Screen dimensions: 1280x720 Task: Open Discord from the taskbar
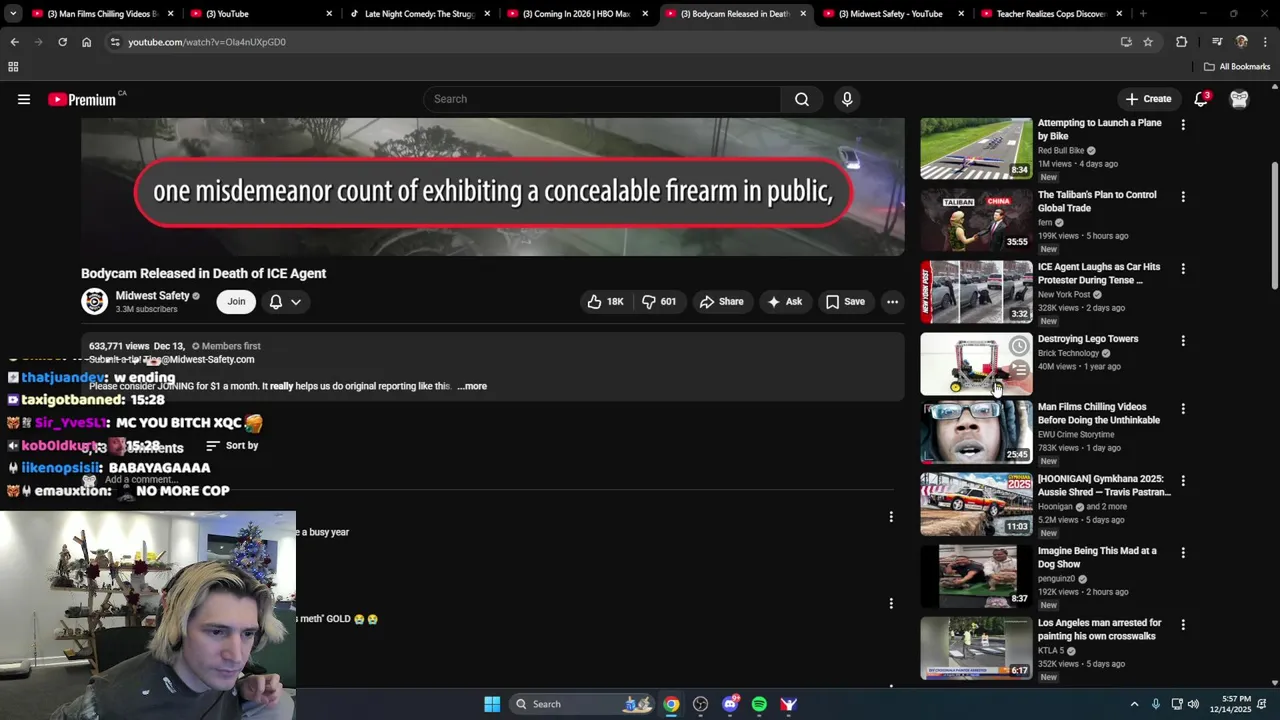point(730,704)
